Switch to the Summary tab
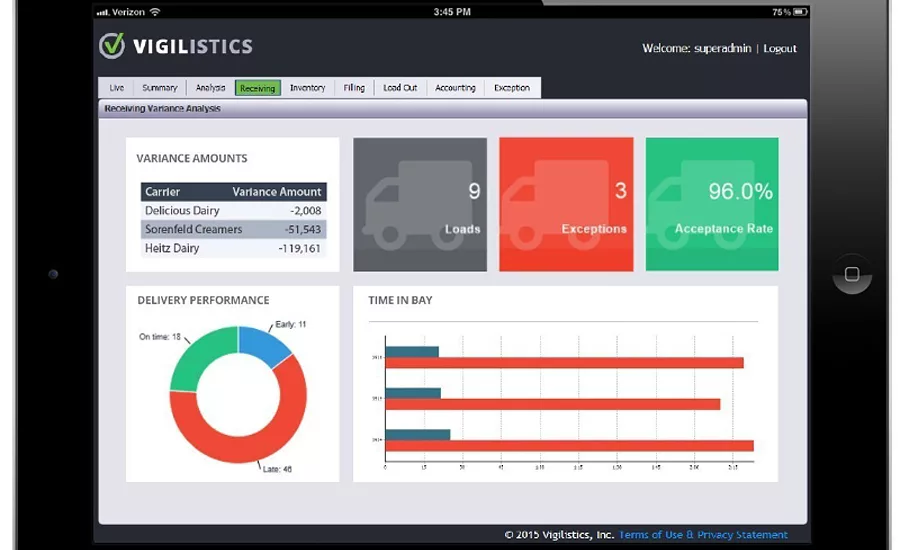 [x=160, y=88]
